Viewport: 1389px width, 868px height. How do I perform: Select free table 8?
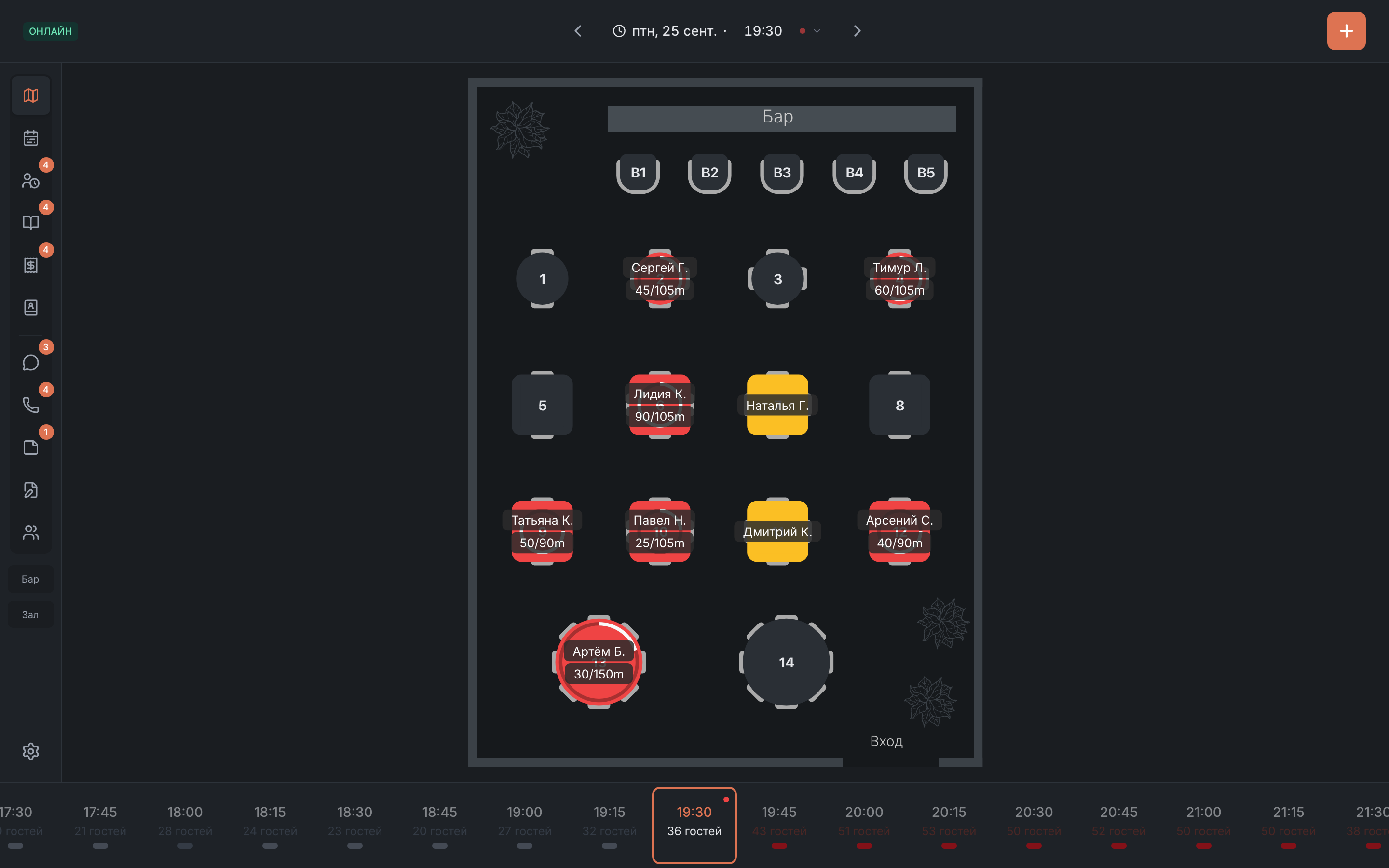click(899, 405)
